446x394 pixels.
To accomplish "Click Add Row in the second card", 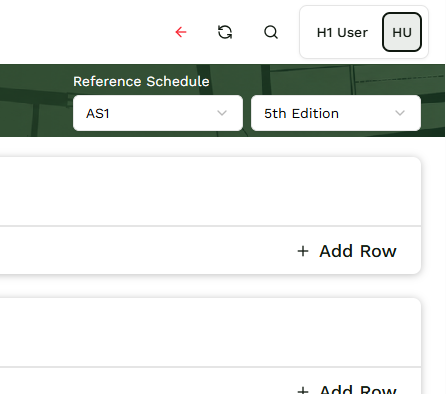I will (x=347, y=389).
